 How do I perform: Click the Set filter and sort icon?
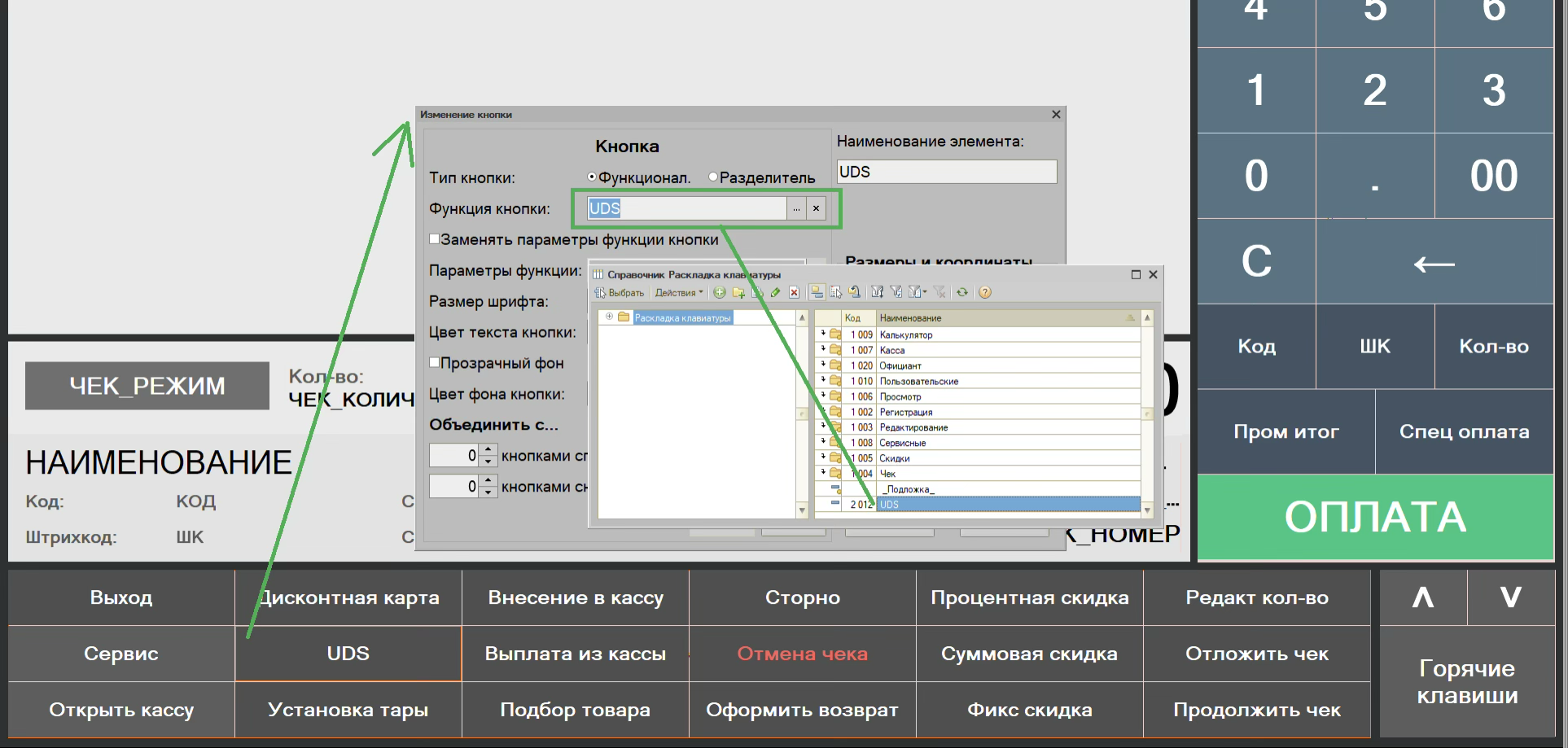(878, 292)
